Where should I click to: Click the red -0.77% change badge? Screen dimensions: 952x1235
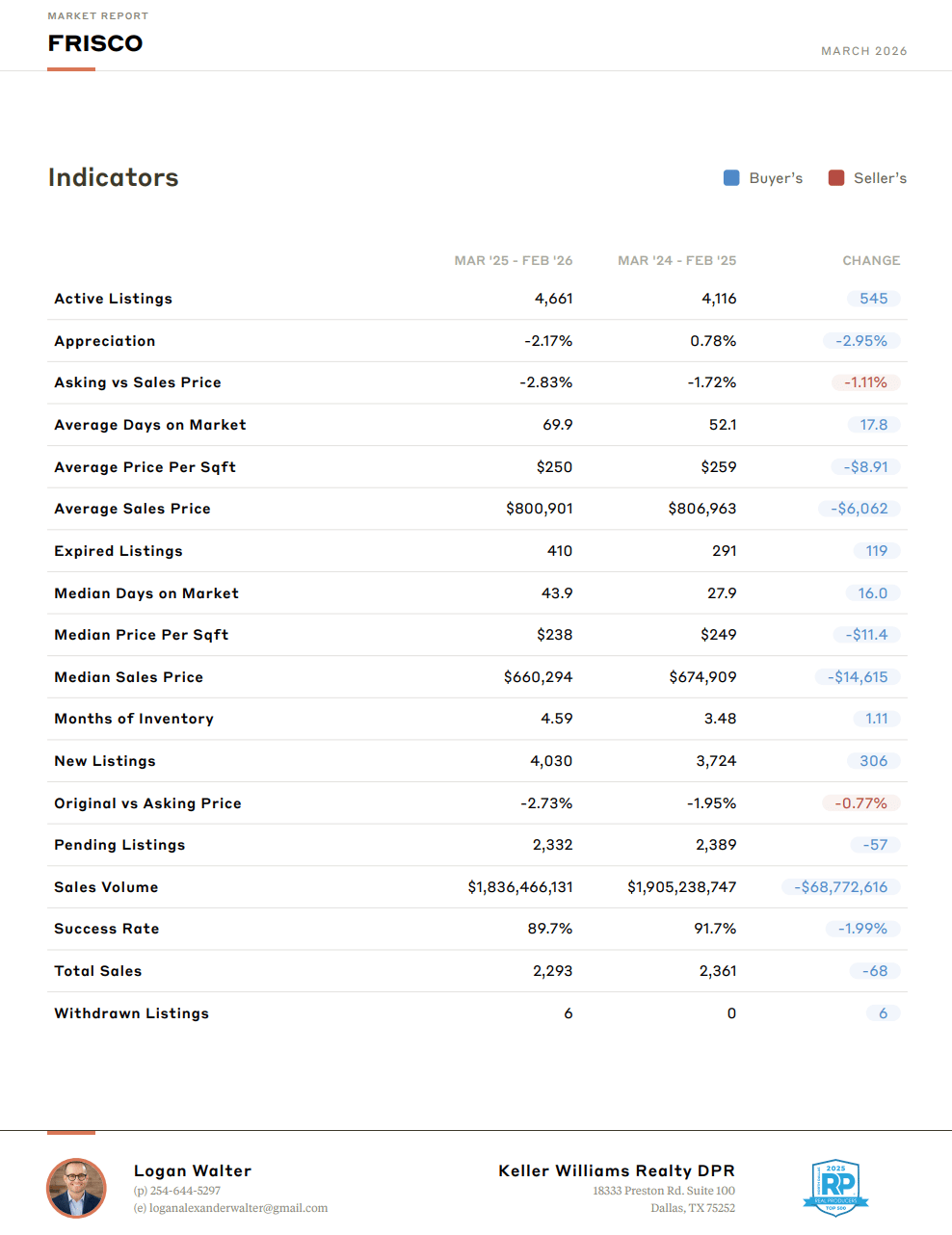tap(860, 803)
